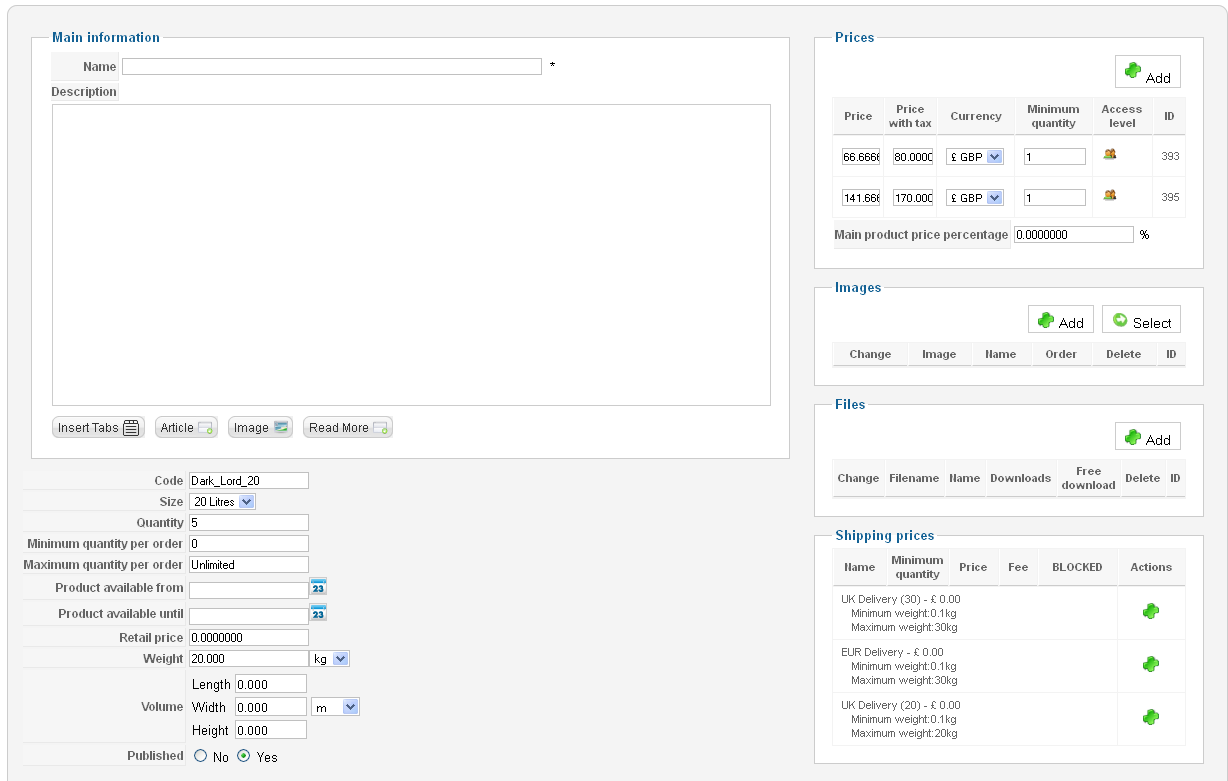Open the Size dropdown showing 20 Litres
This screenshot has width=1228, height=781.
coord(222,502)
